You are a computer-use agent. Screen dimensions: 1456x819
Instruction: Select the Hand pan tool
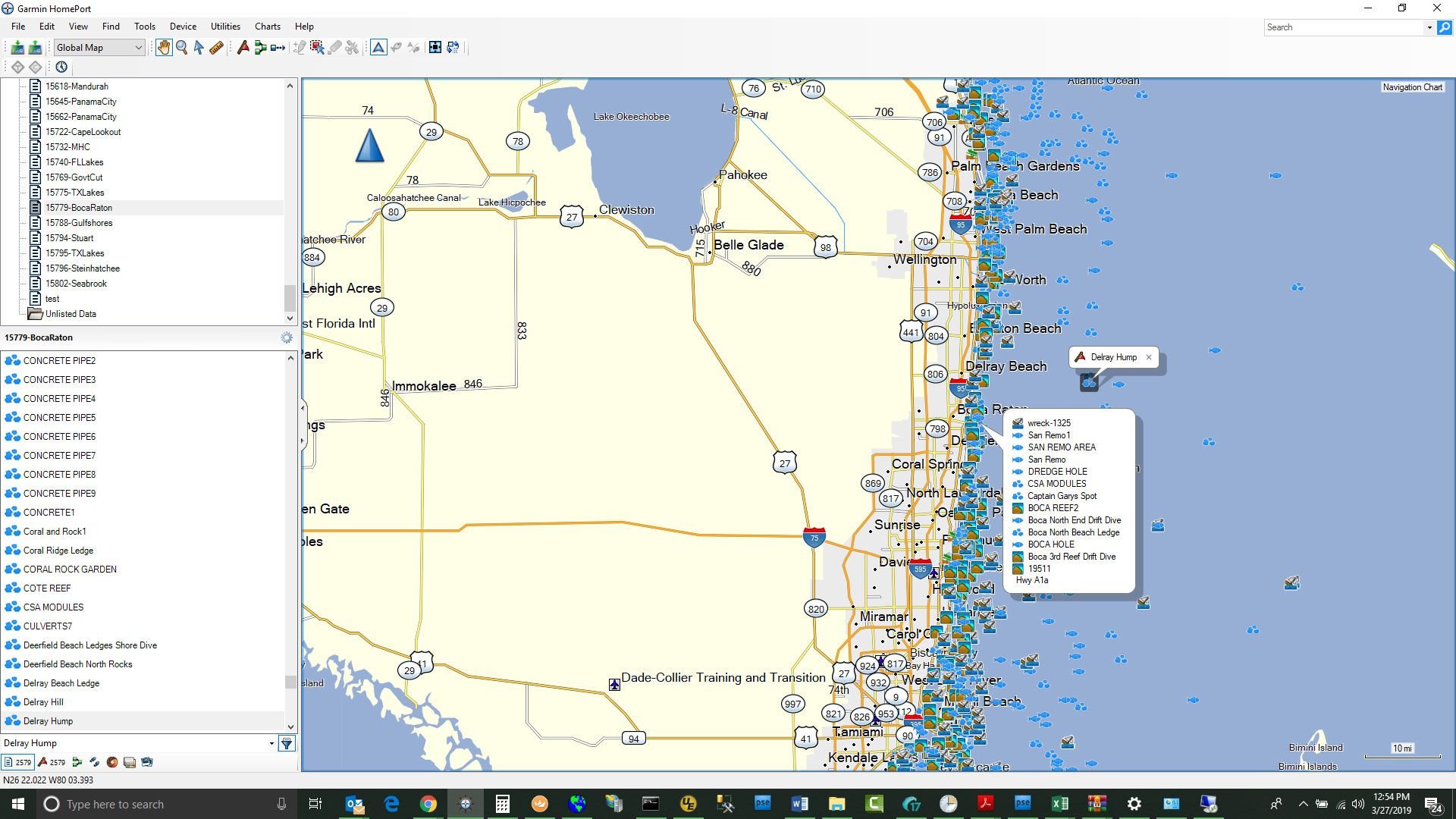pos(164,48)
